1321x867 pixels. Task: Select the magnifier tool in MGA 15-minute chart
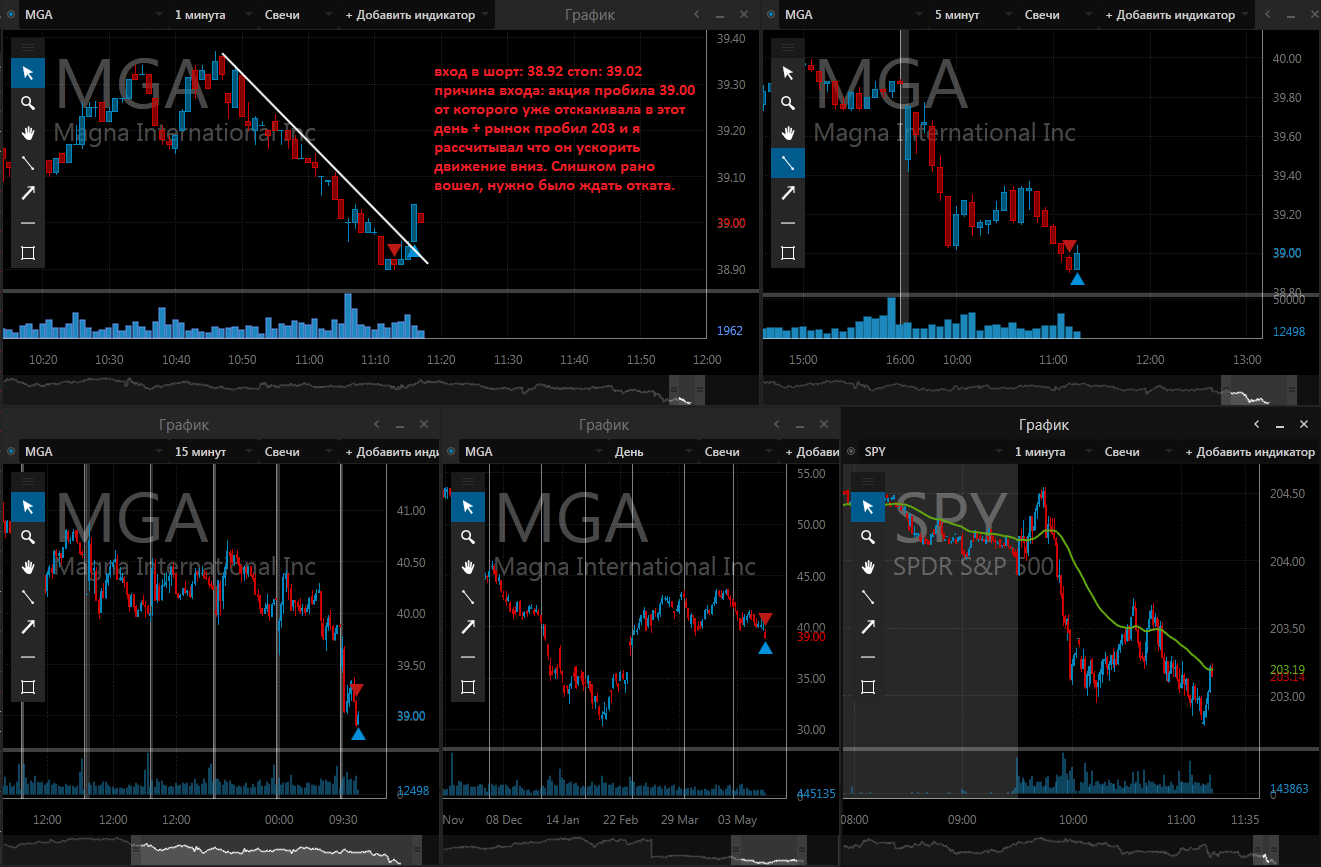tap(28, 537)
